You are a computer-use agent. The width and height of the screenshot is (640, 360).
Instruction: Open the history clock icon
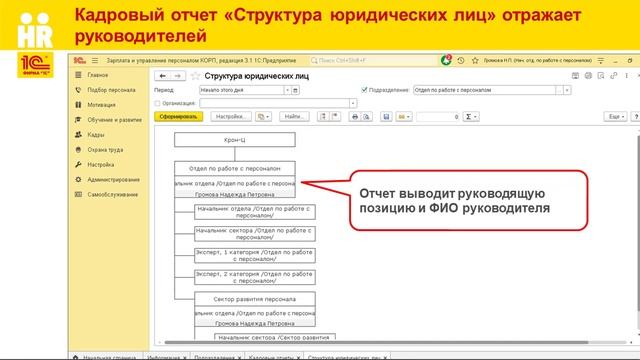click(461, 60)
